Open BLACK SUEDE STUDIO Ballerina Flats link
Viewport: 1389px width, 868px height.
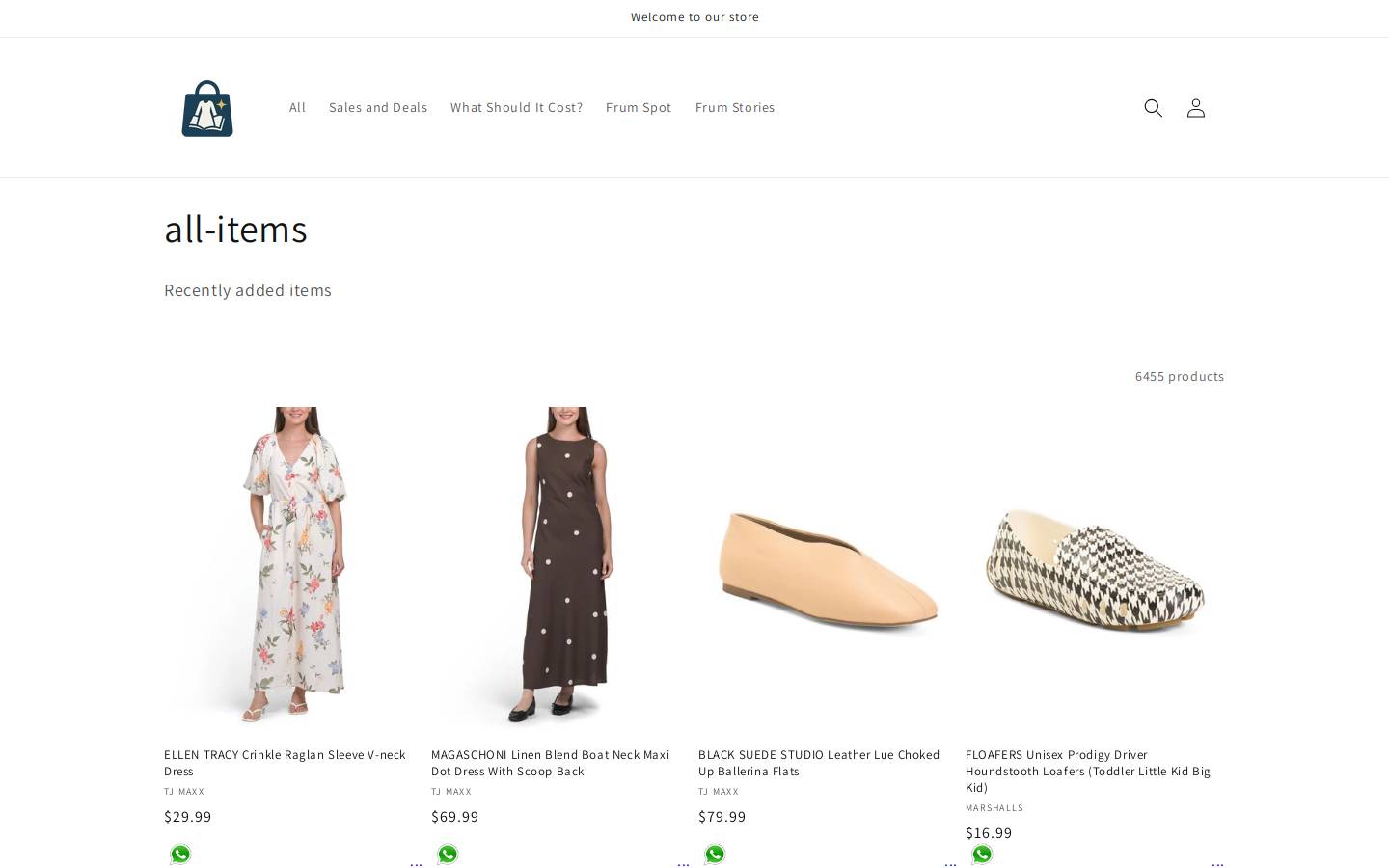819,763
